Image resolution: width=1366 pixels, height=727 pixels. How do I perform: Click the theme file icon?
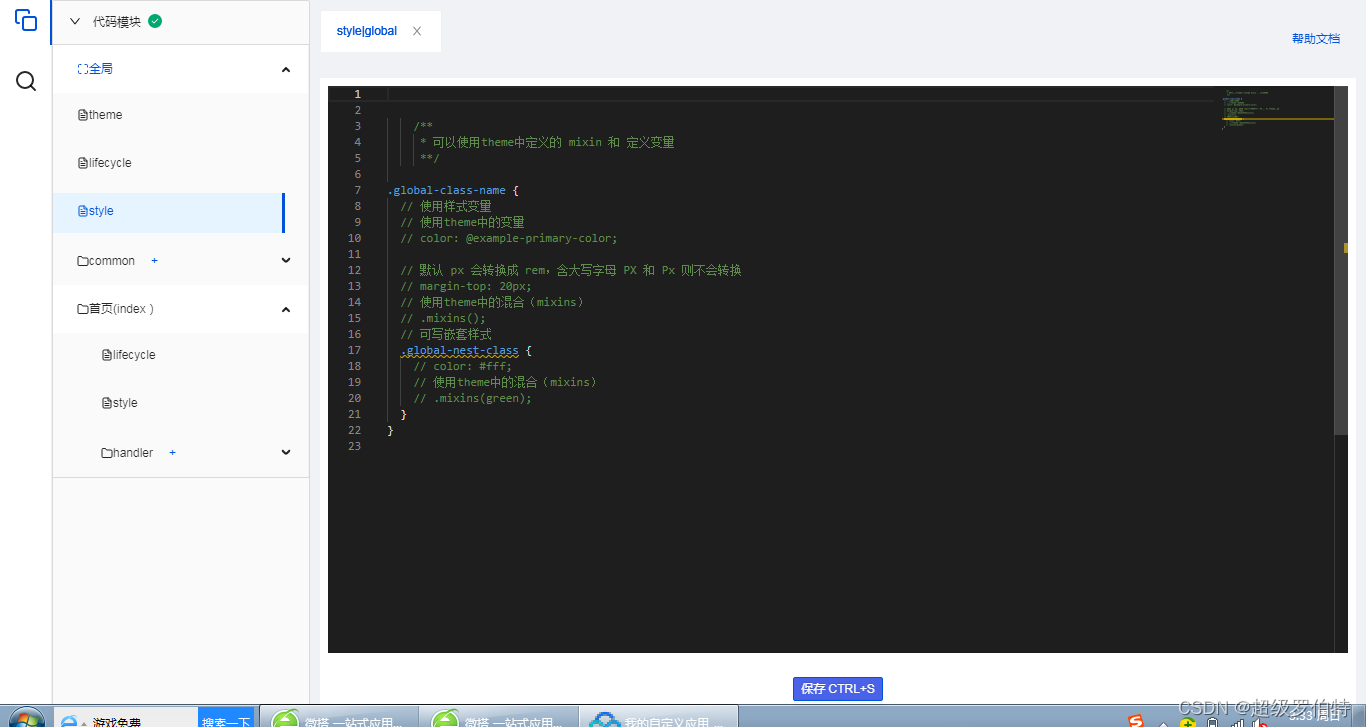83,115
